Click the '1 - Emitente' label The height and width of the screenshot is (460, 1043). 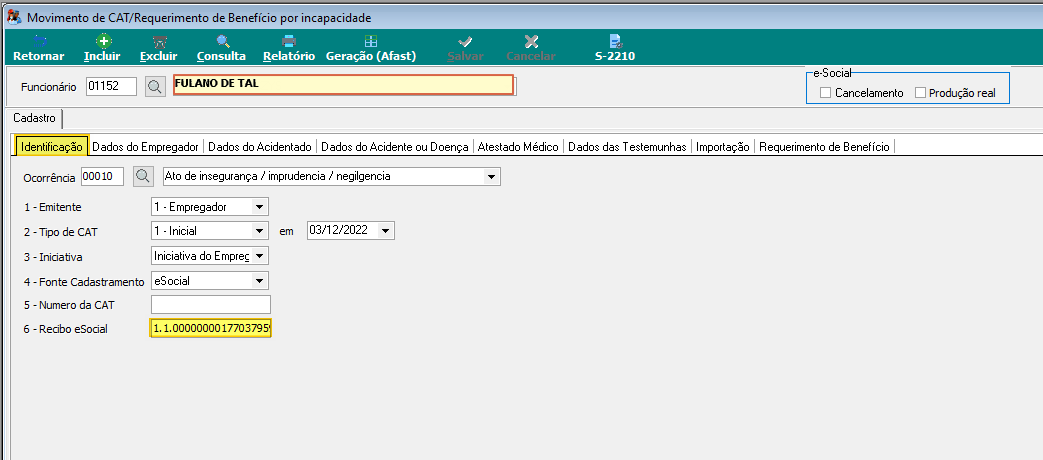tap(53, 207)
